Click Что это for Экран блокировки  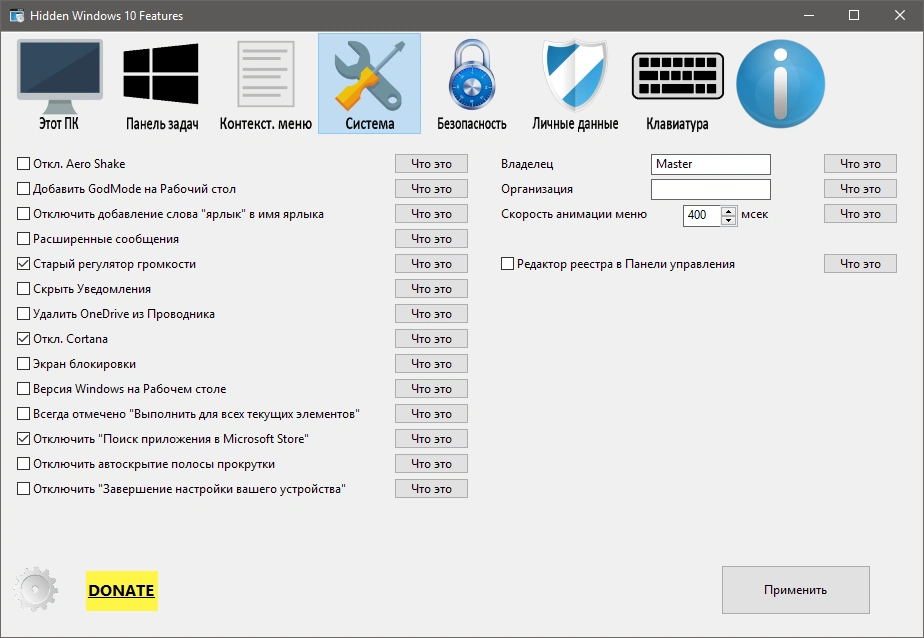point(431,364)
